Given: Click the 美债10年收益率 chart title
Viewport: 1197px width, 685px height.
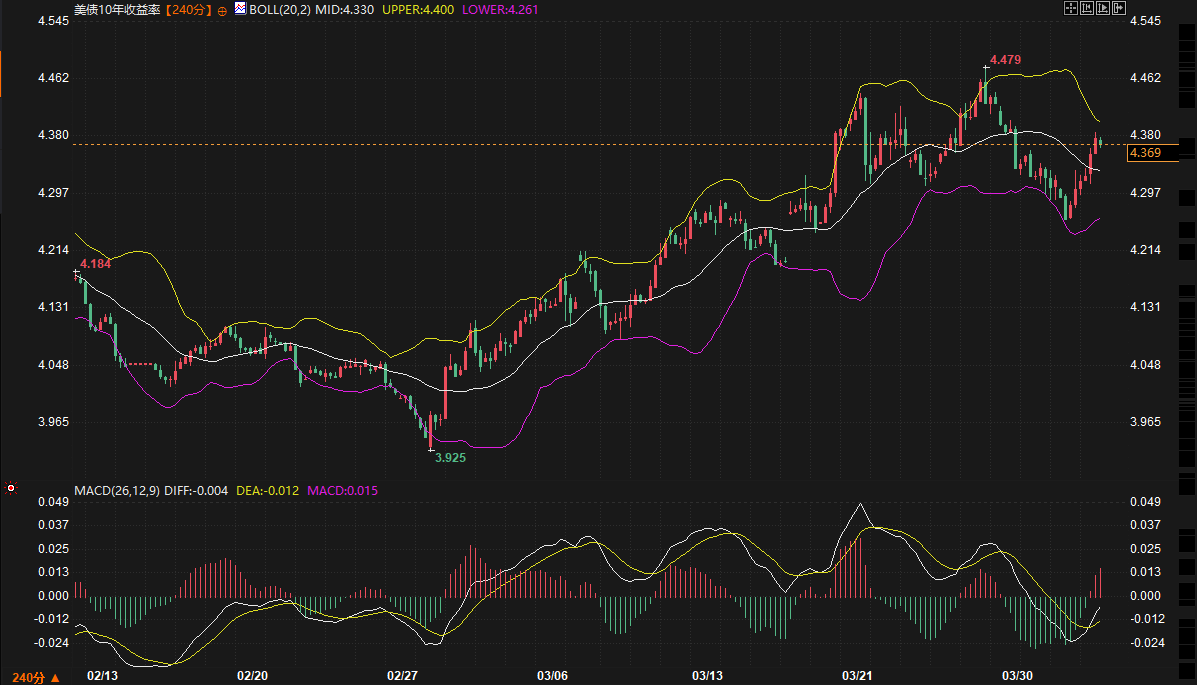Looking at the screenshot, I should 117,9.
